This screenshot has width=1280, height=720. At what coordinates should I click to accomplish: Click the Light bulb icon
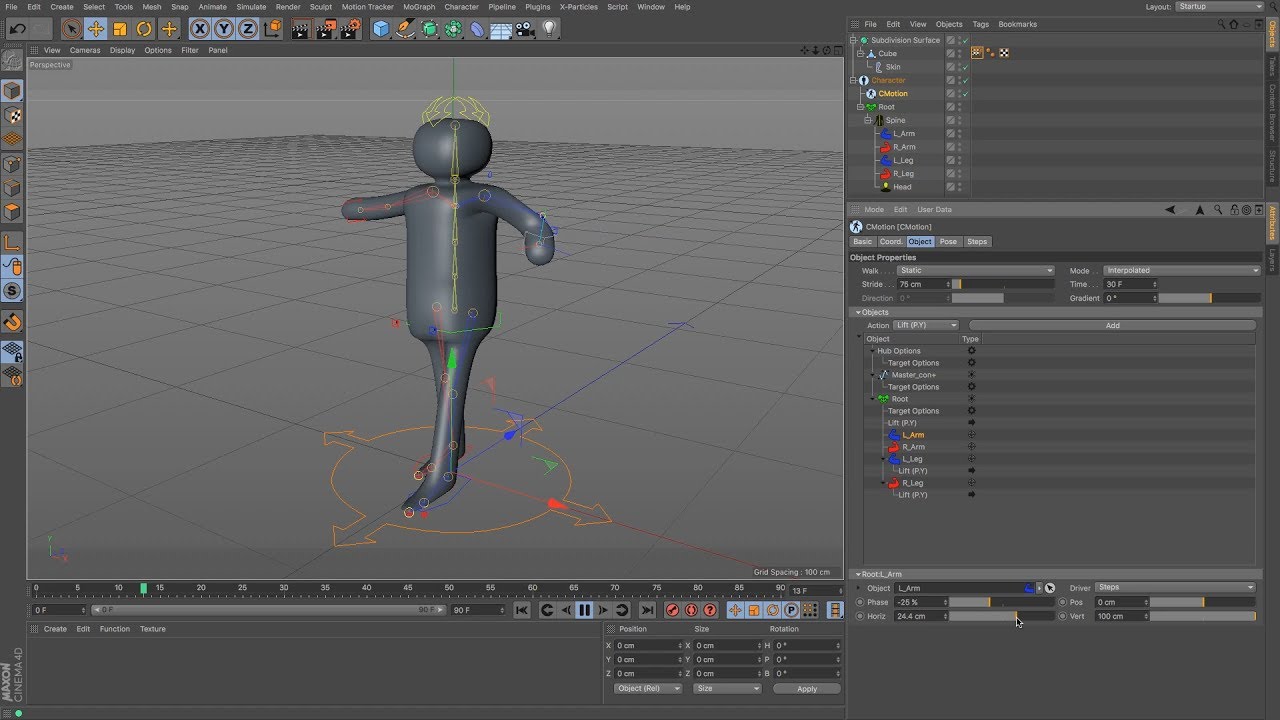click(x=549, y=29)
